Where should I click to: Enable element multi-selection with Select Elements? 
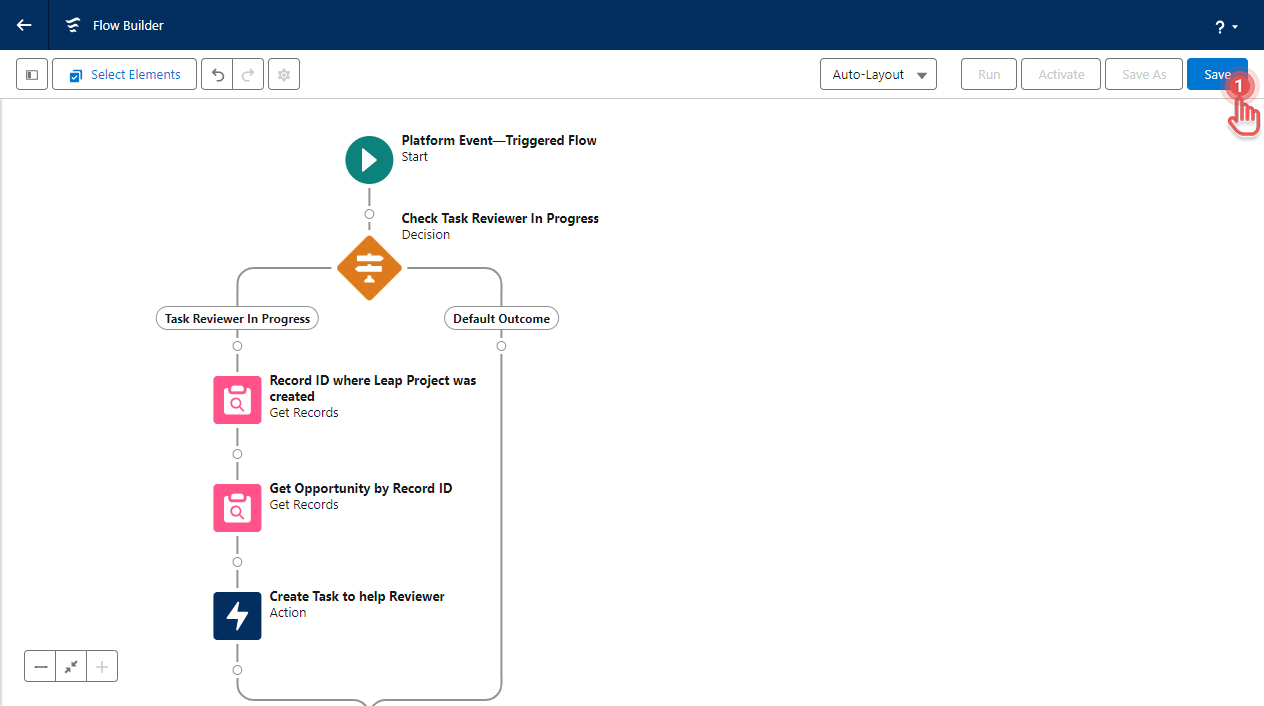(x=123, y=74)
